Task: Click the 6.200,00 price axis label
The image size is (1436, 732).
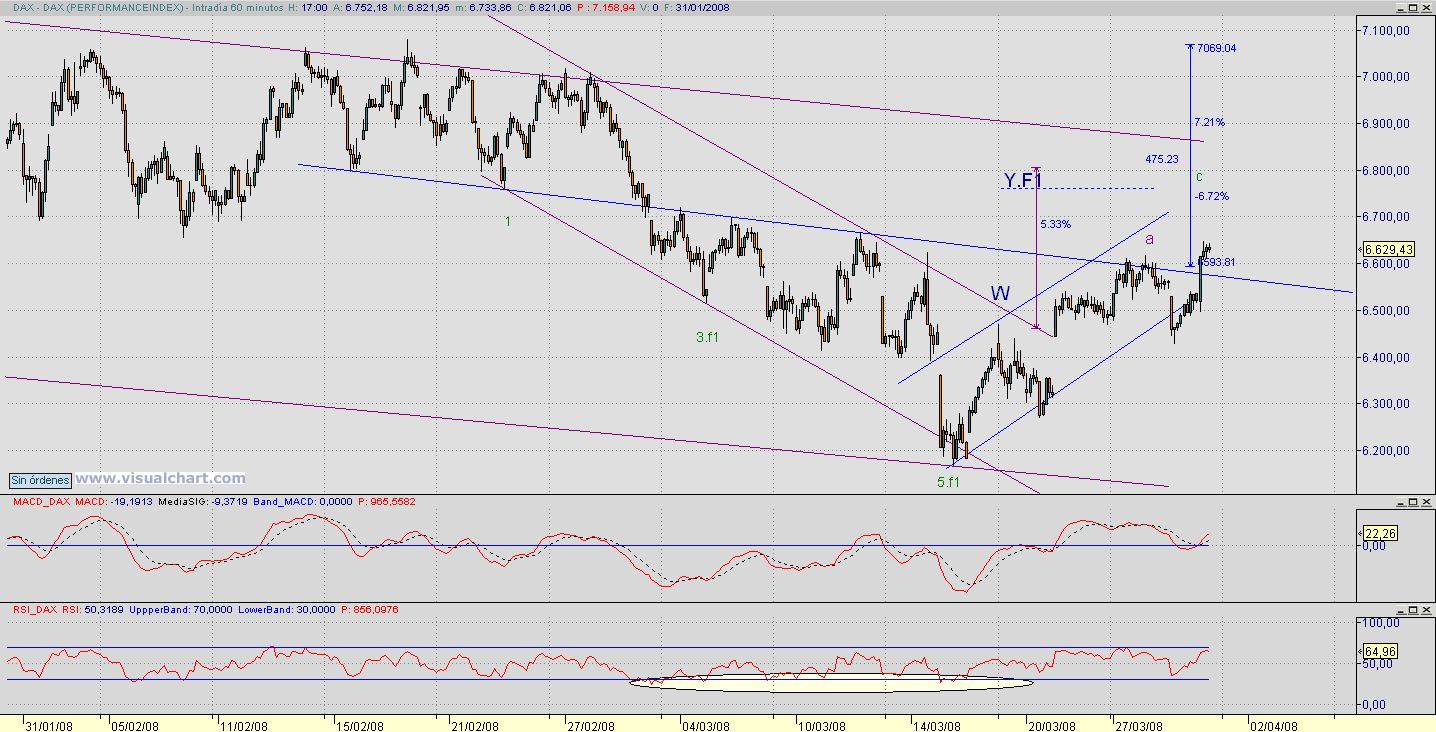Action: tap(1385, 451)
